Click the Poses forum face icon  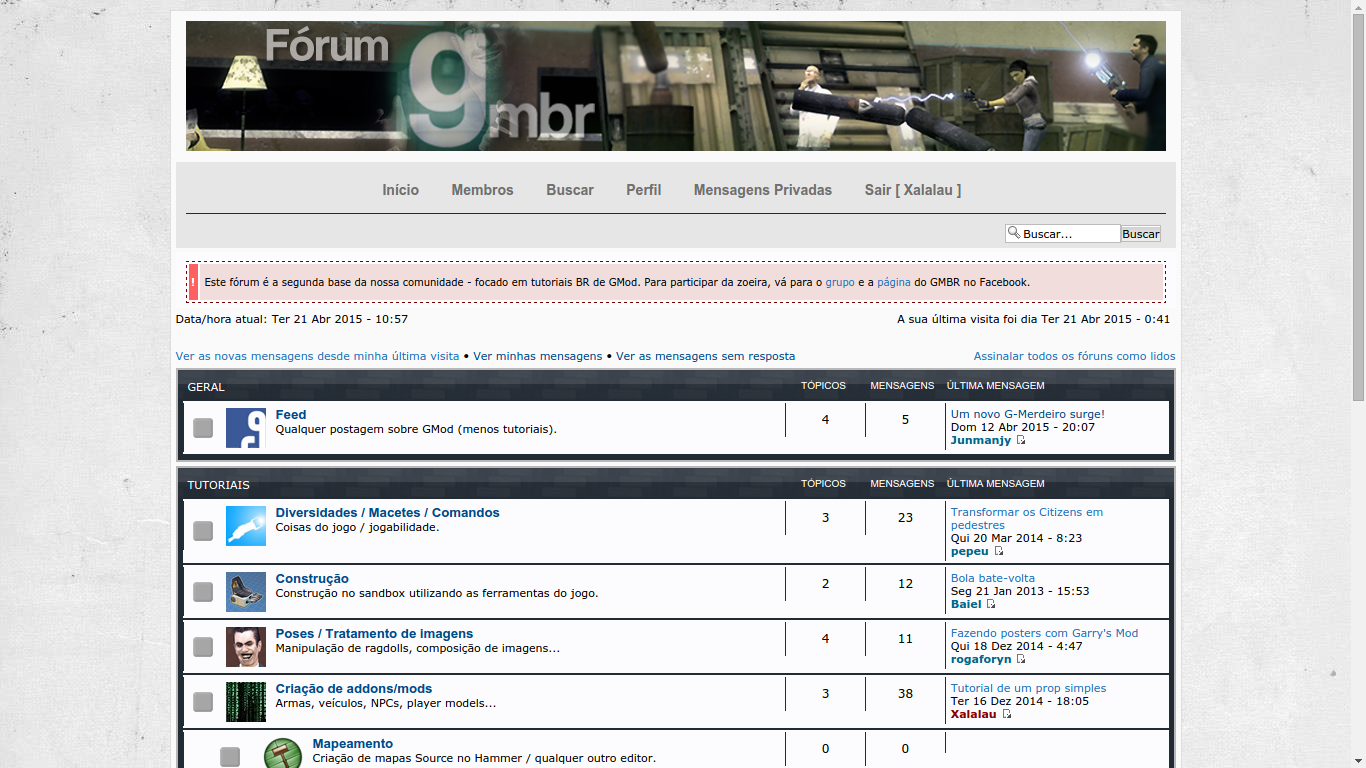(245, 647)
